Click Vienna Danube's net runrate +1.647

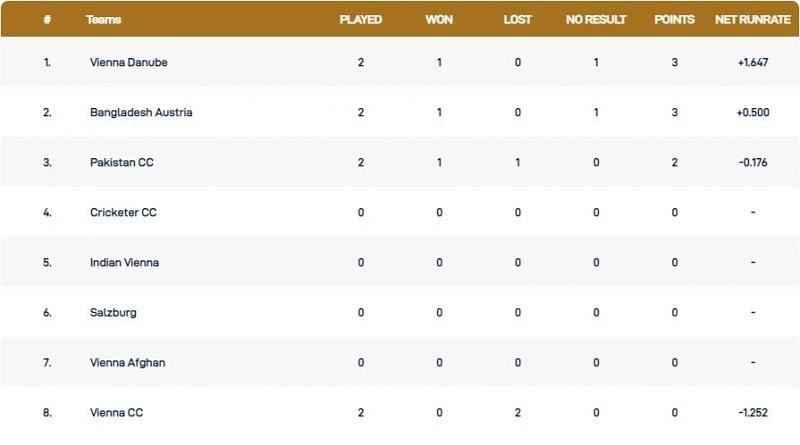(752, 62)
